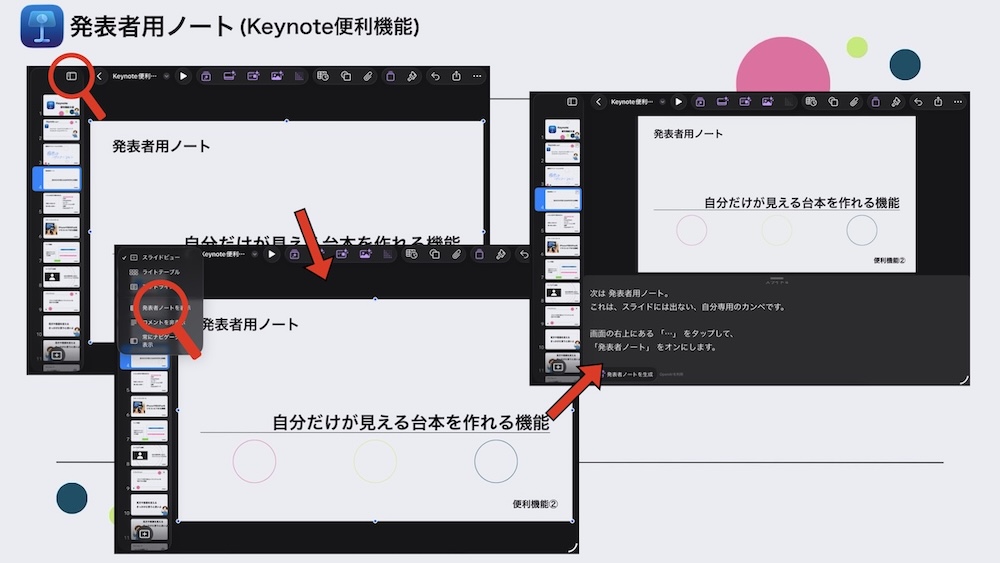
Task: Tap the add slide button in right screenshot navigator
Action: pyautogui.click(x=558, y=367)
